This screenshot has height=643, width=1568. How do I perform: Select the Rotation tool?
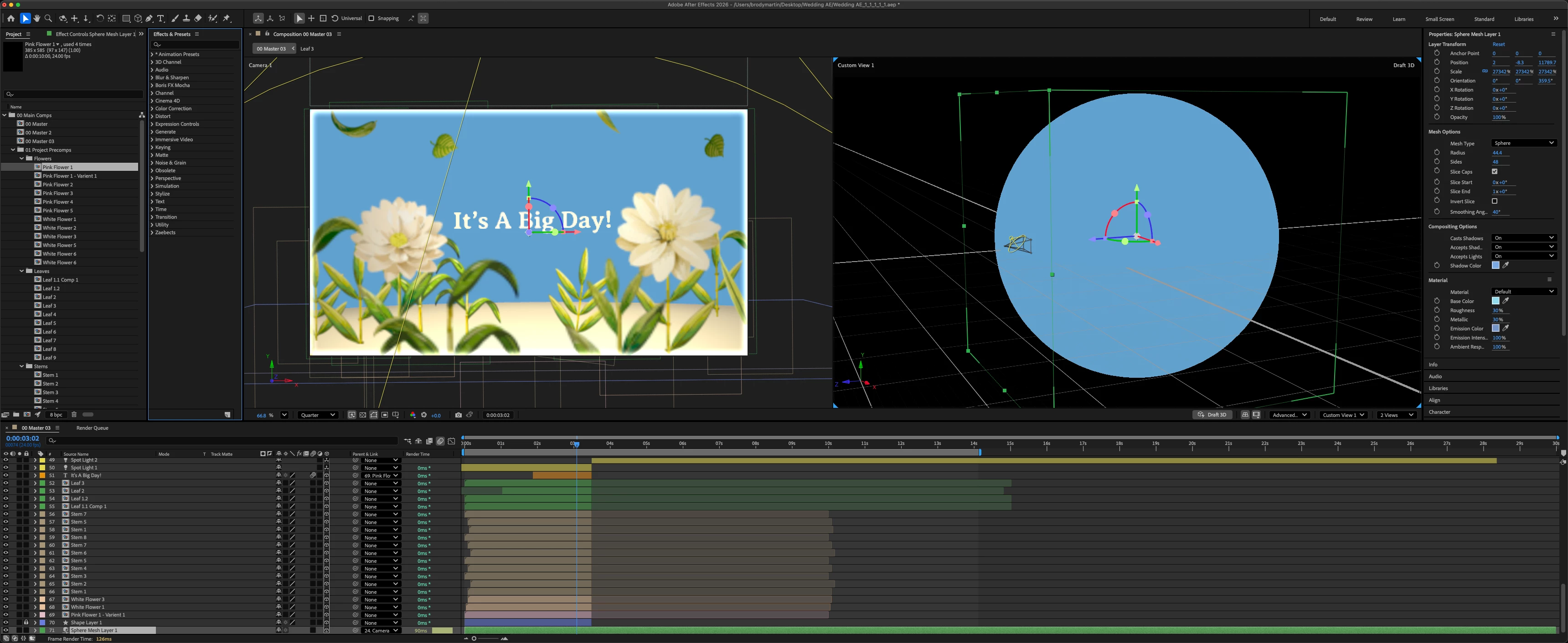[100, 18]
